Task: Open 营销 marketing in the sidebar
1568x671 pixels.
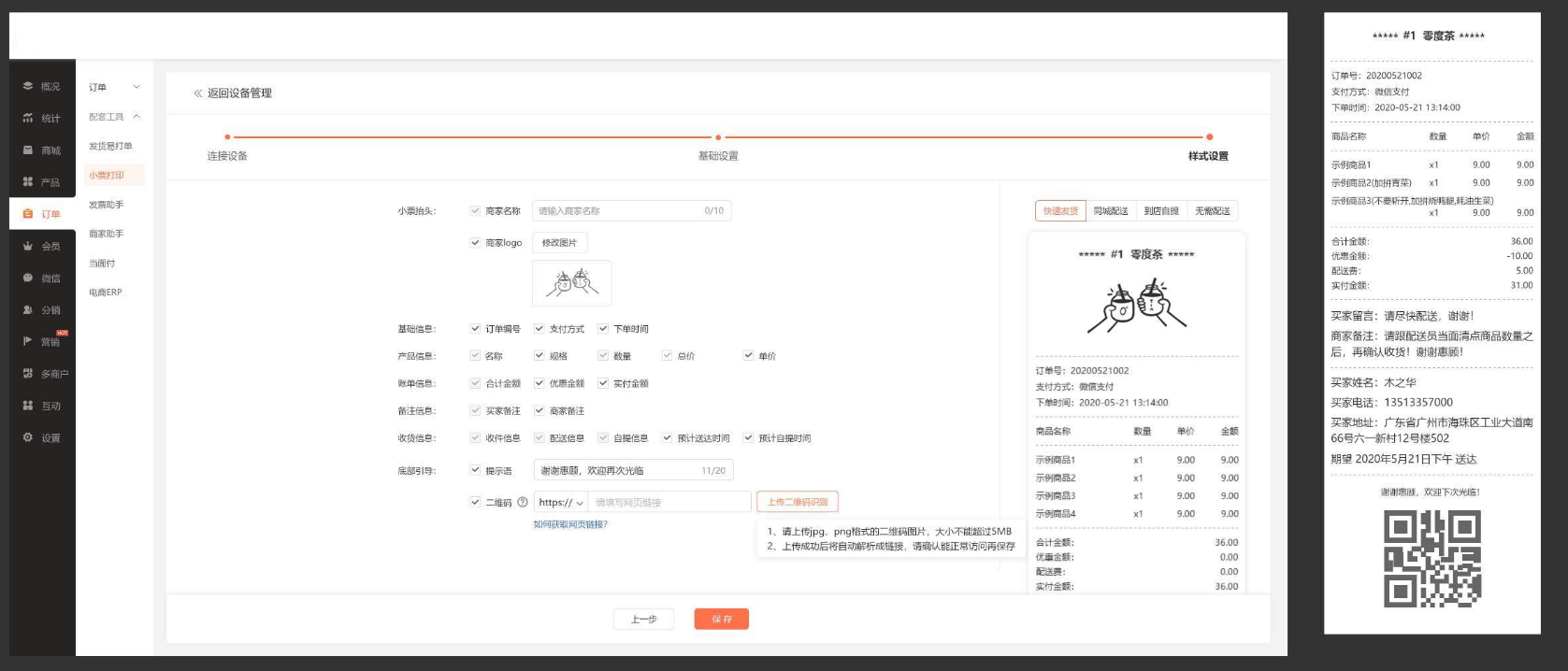Action: (x=41, y=341)
